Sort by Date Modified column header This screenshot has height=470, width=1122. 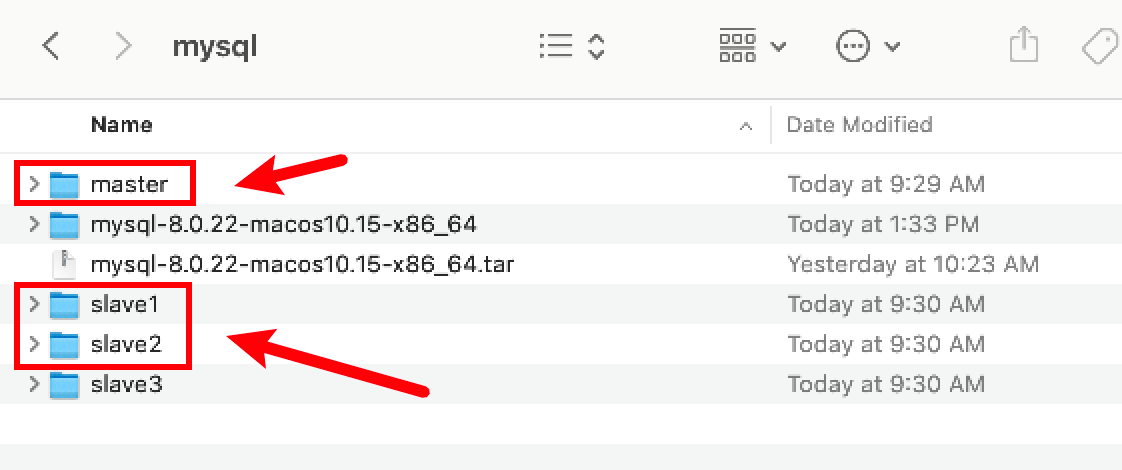[x=859, y=125]
